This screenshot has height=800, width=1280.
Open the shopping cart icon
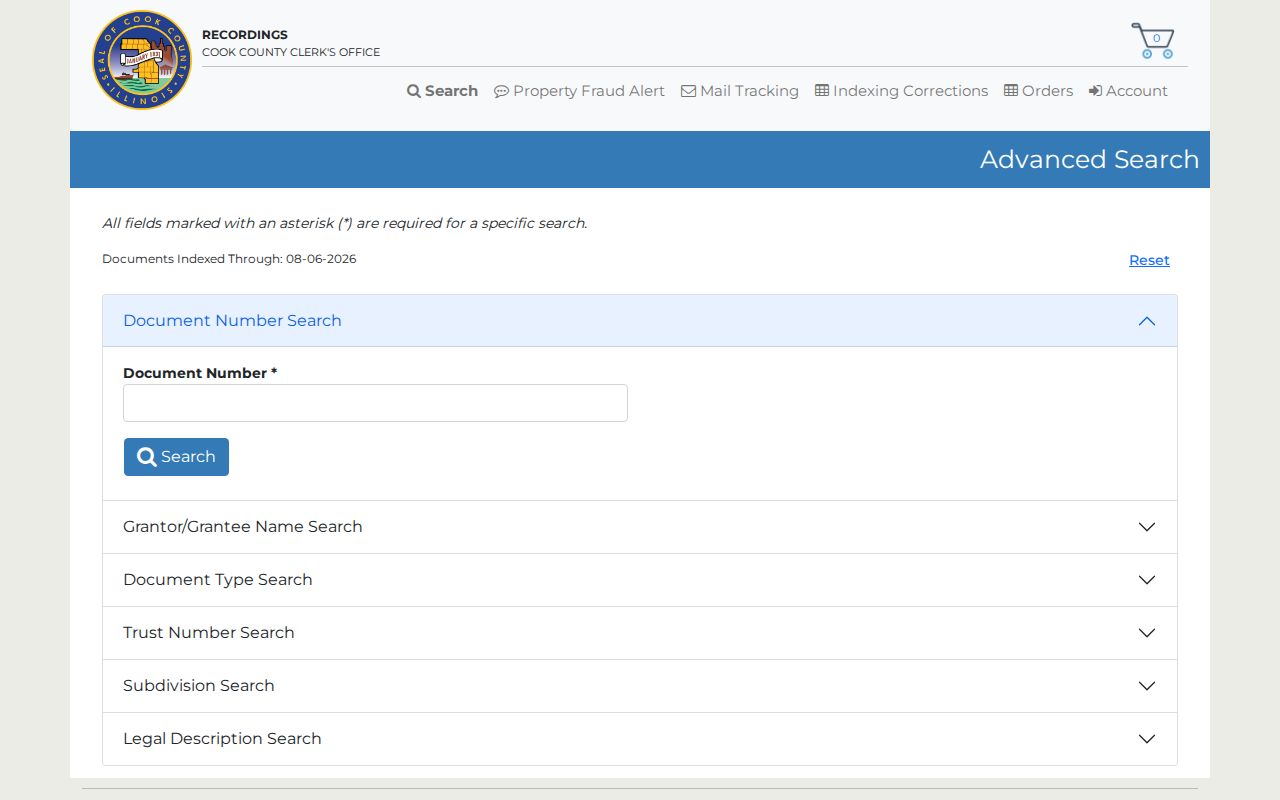(x=1153, y=41)
